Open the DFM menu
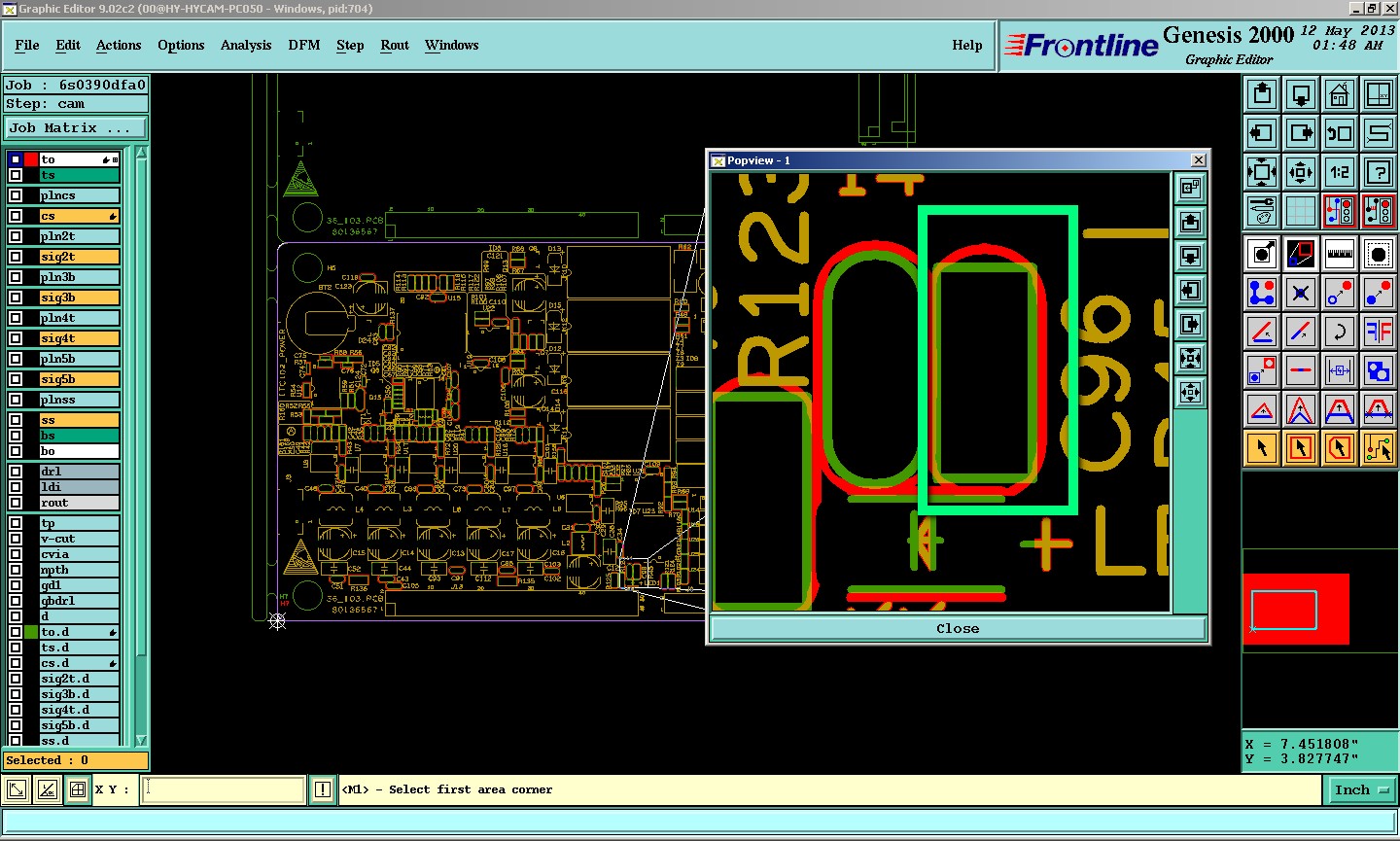The image size is (1400, 841). coord(304,46)
